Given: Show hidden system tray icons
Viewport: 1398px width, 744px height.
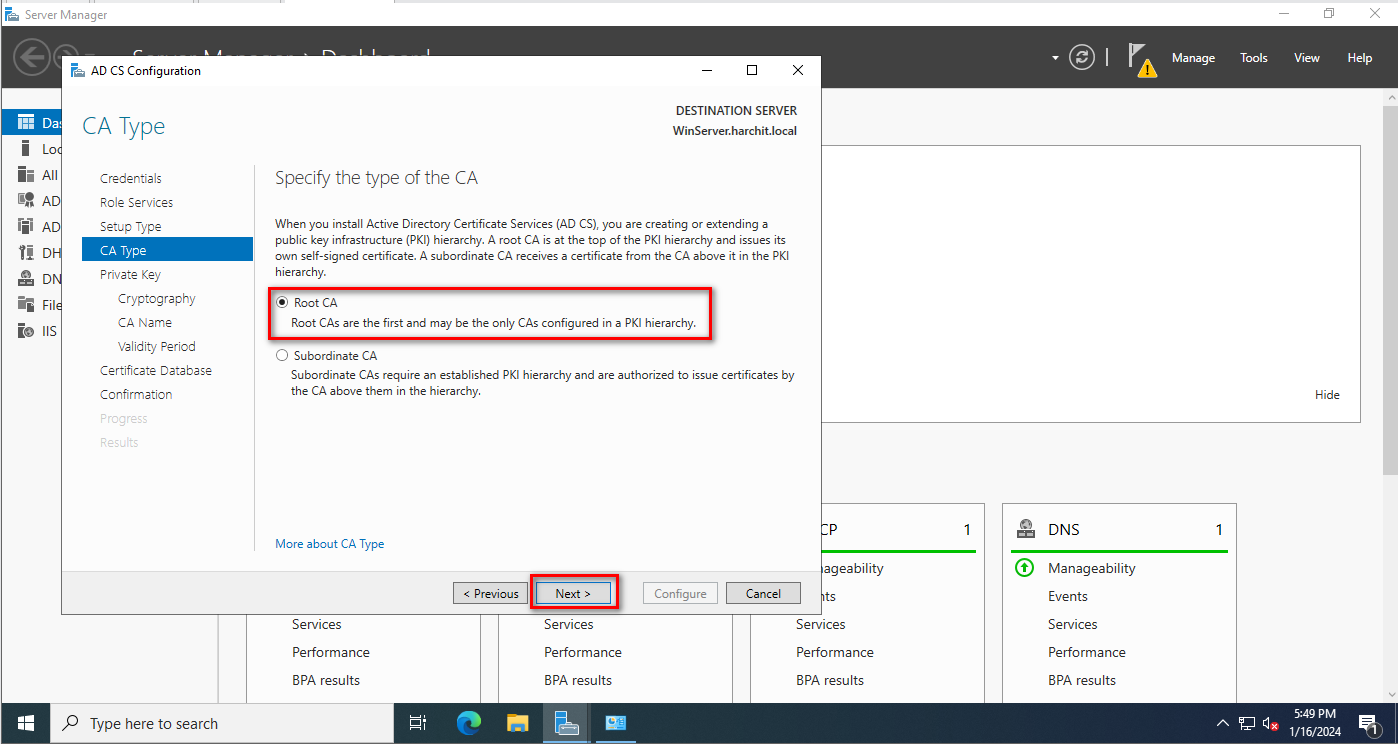Looking at the screenshot, I should tap(1222, 723).
